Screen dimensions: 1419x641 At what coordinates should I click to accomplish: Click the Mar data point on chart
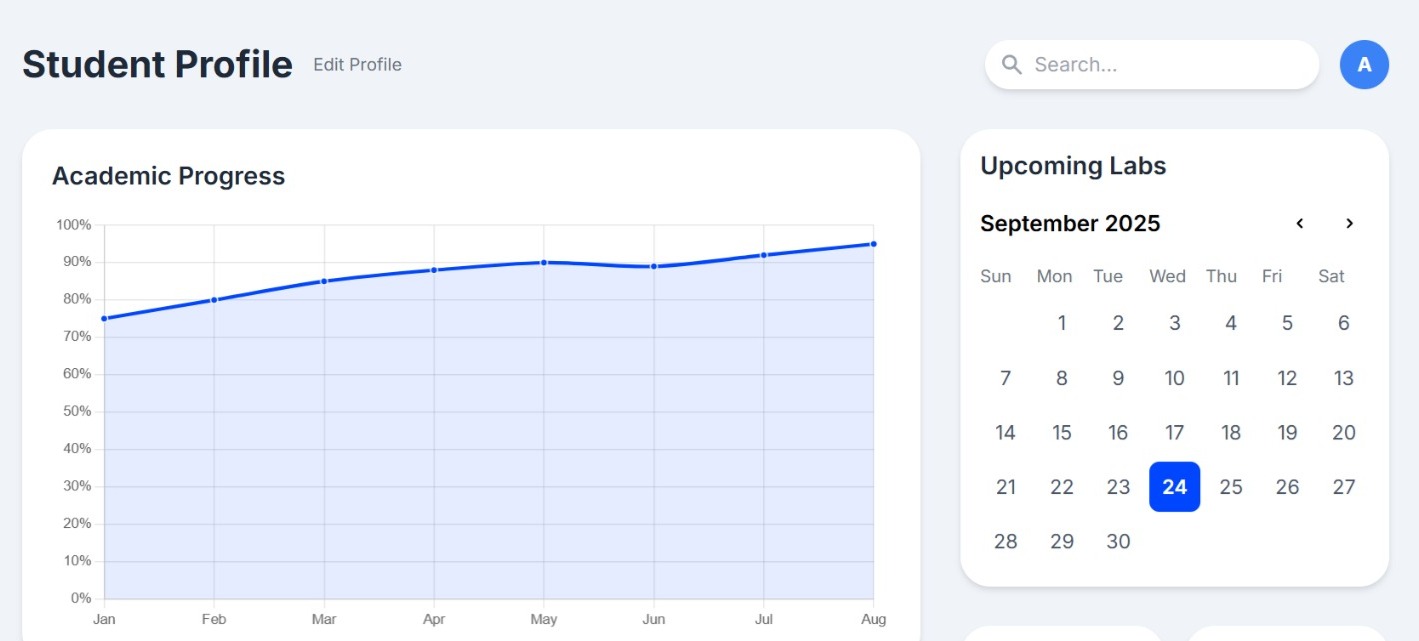tap(324, 281)
